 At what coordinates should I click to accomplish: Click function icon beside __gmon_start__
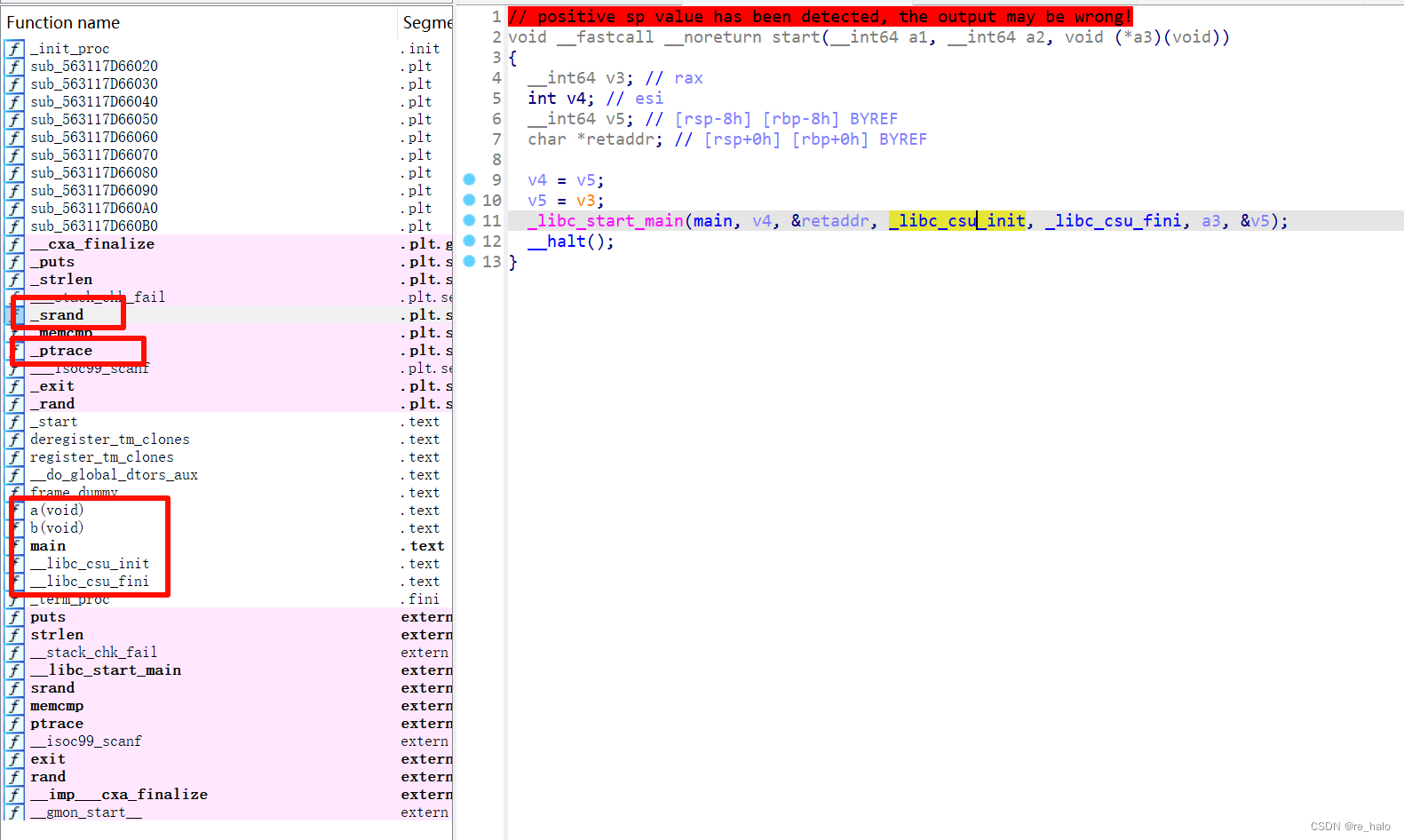pos(14,812)
